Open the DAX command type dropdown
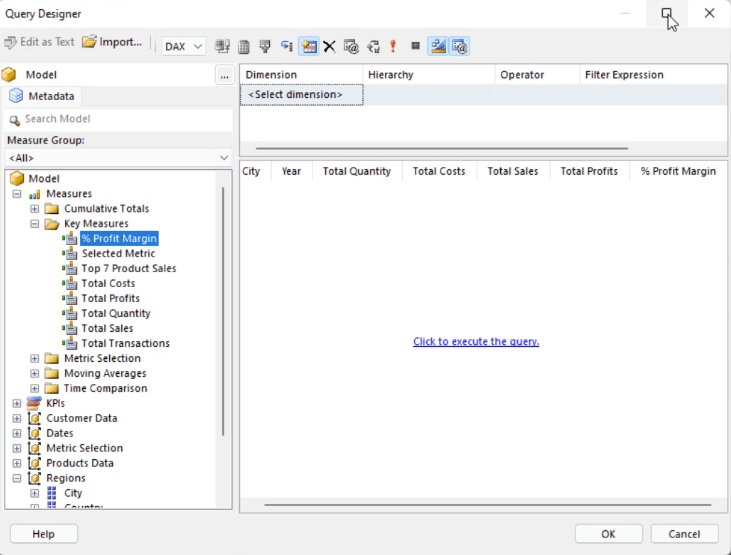731x555 pixels. (x=183, y=46)
